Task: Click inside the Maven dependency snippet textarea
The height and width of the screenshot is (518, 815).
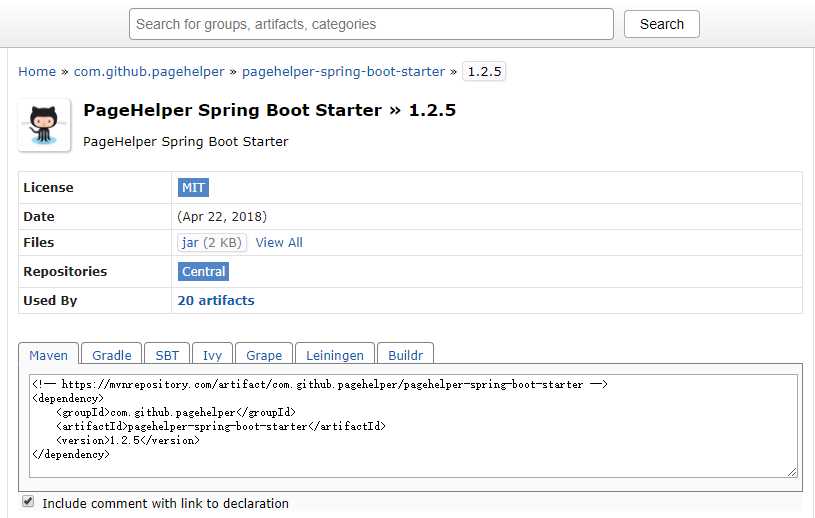Action: point(413,426)
